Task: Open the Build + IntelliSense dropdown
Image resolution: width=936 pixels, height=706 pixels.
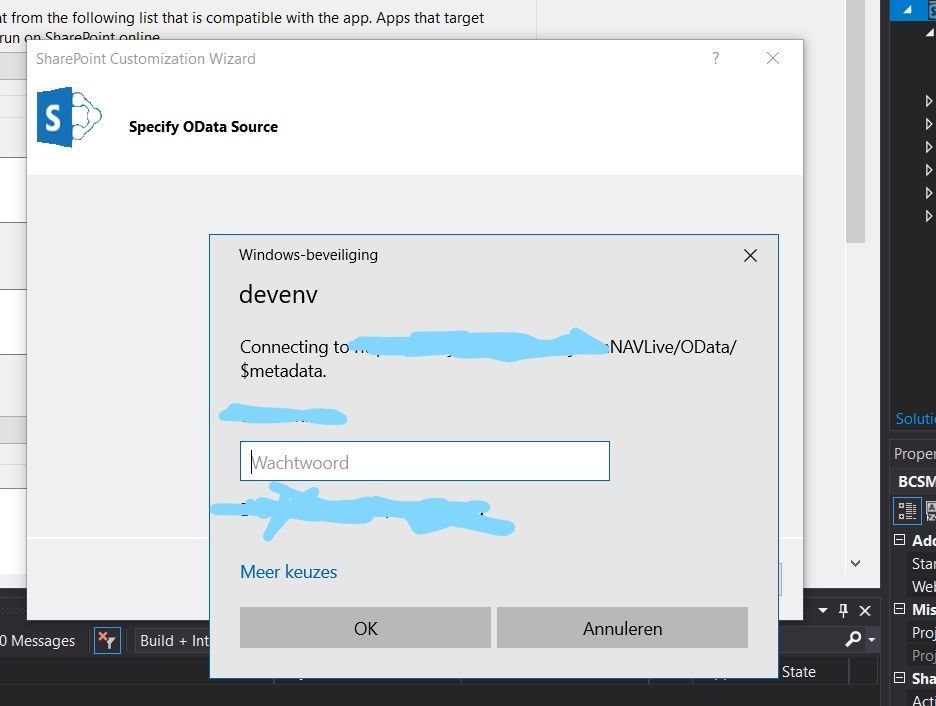Action: [174, 641]
